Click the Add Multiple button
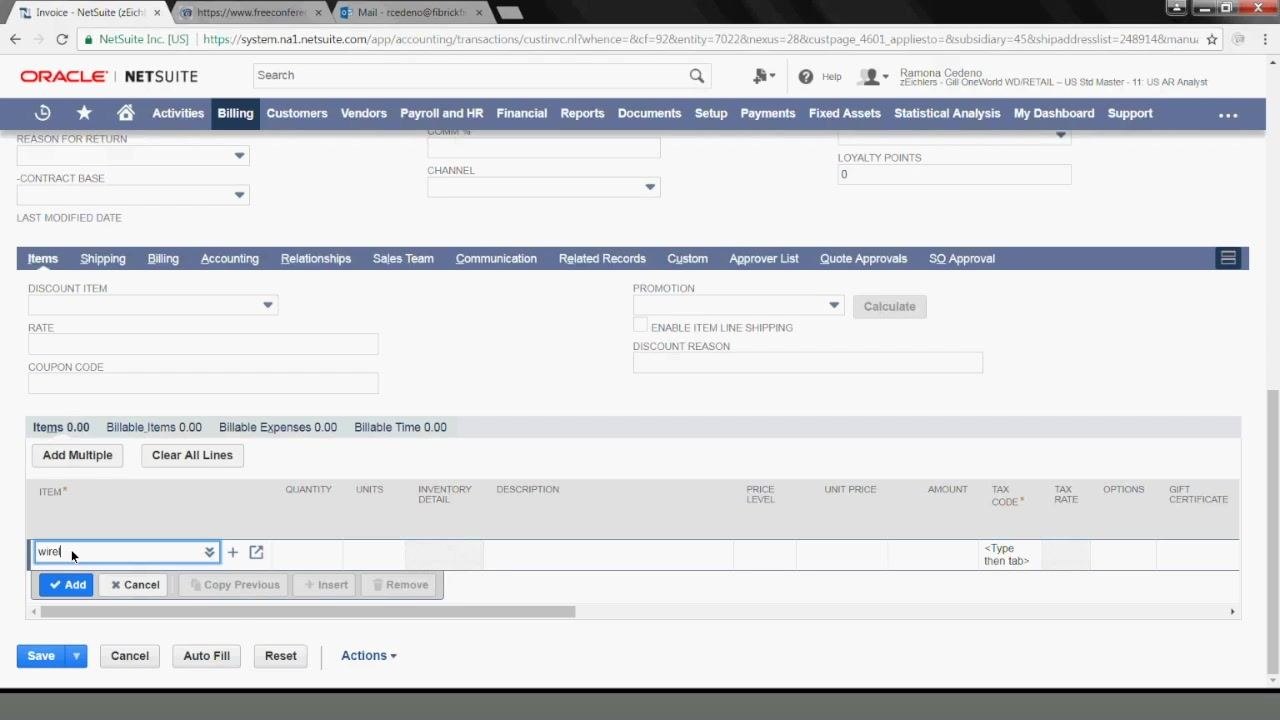This screenshot has height=720, width=1280. point(78,455)
